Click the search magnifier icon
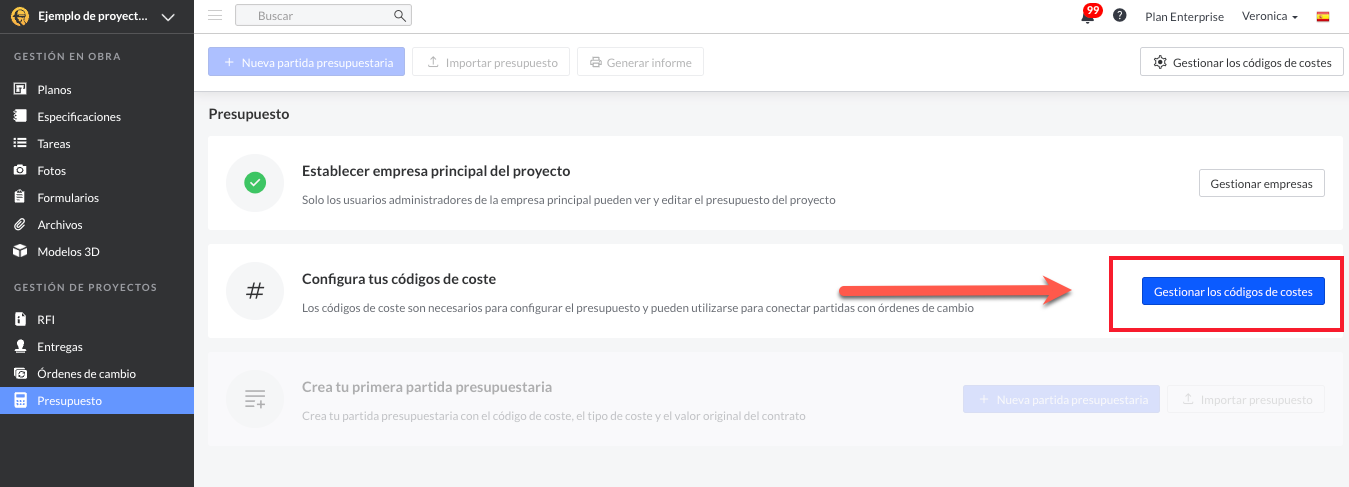Viewport: 1349px width, 487px height. 399,16
